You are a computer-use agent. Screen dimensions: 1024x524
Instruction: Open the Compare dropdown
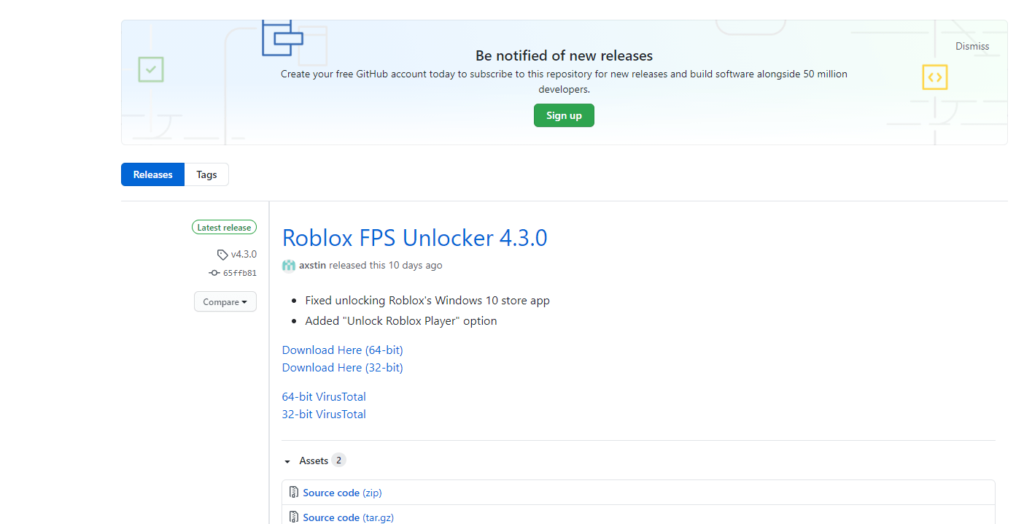(225, 302)
